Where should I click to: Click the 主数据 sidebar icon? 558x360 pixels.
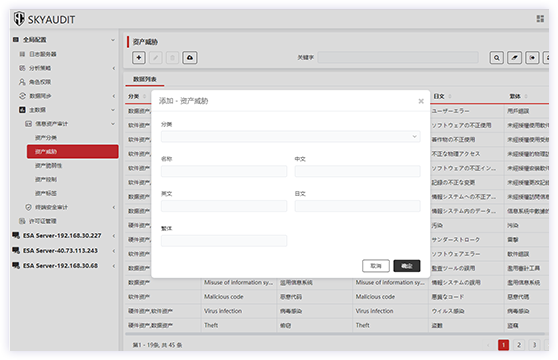(x=22, y=110)
